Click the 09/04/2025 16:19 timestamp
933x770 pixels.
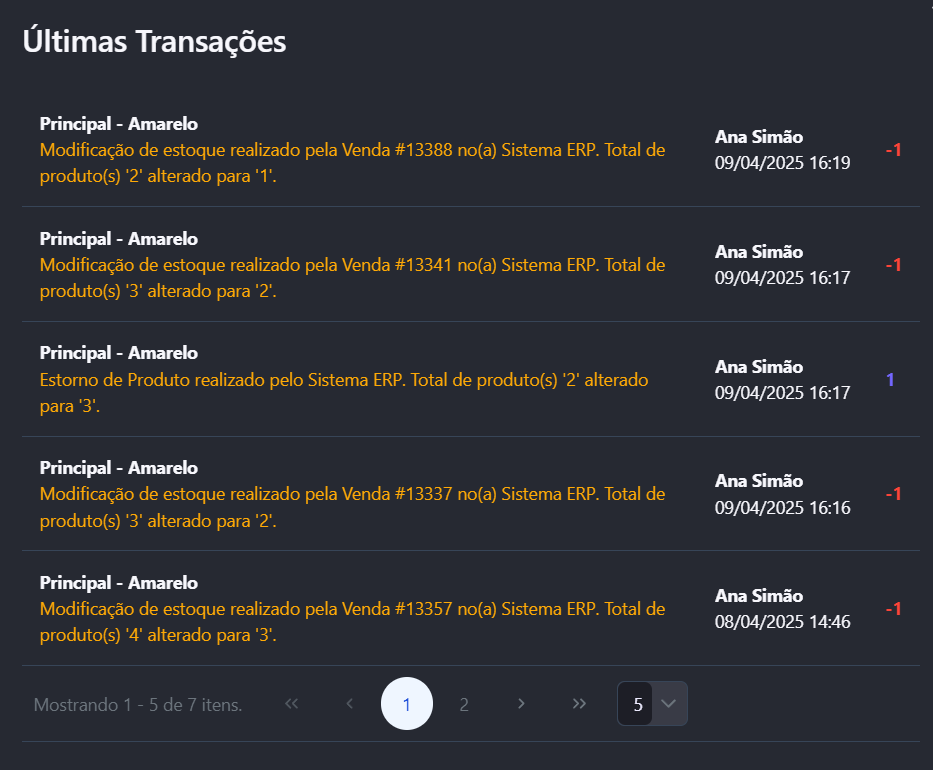(782, 163)
